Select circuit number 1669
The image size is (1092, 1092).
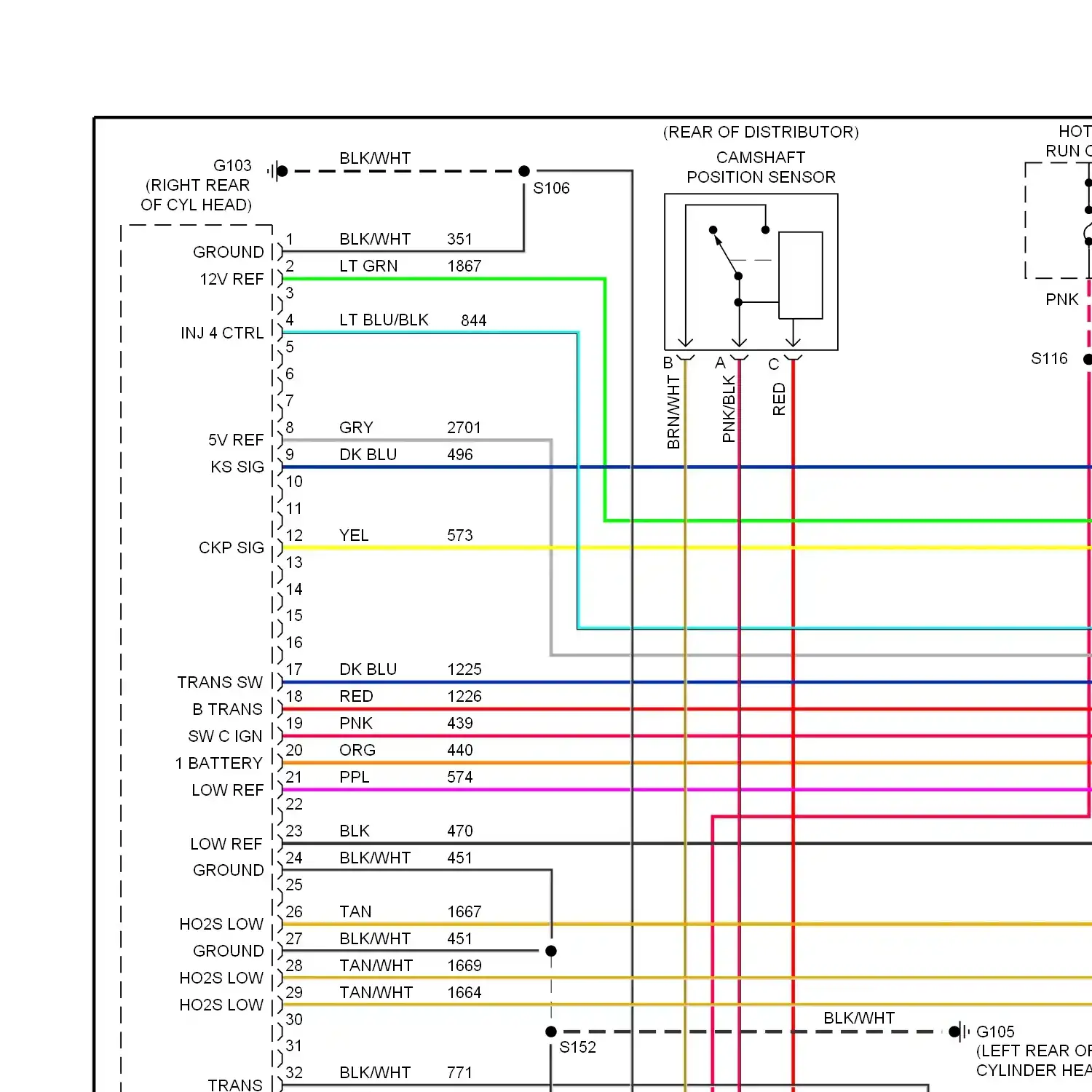tap(464, 965)
